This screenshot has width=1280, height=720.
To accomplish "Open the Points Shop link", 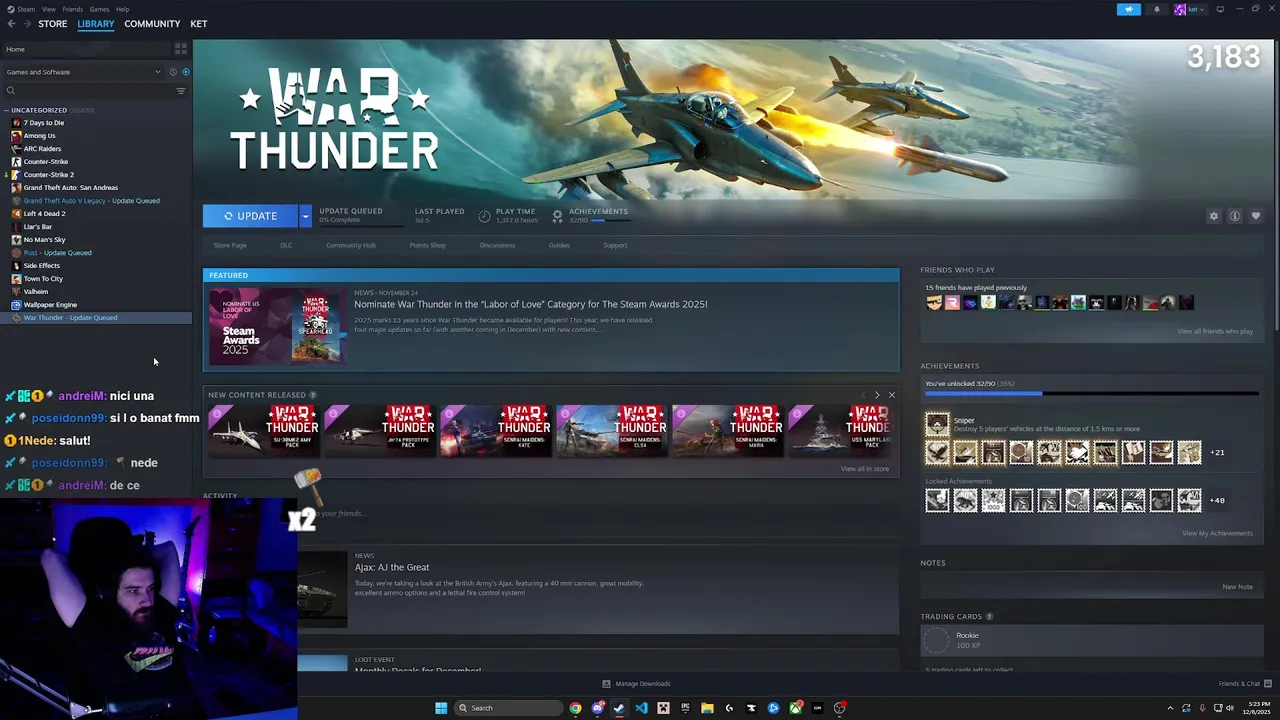I will 427,245.
